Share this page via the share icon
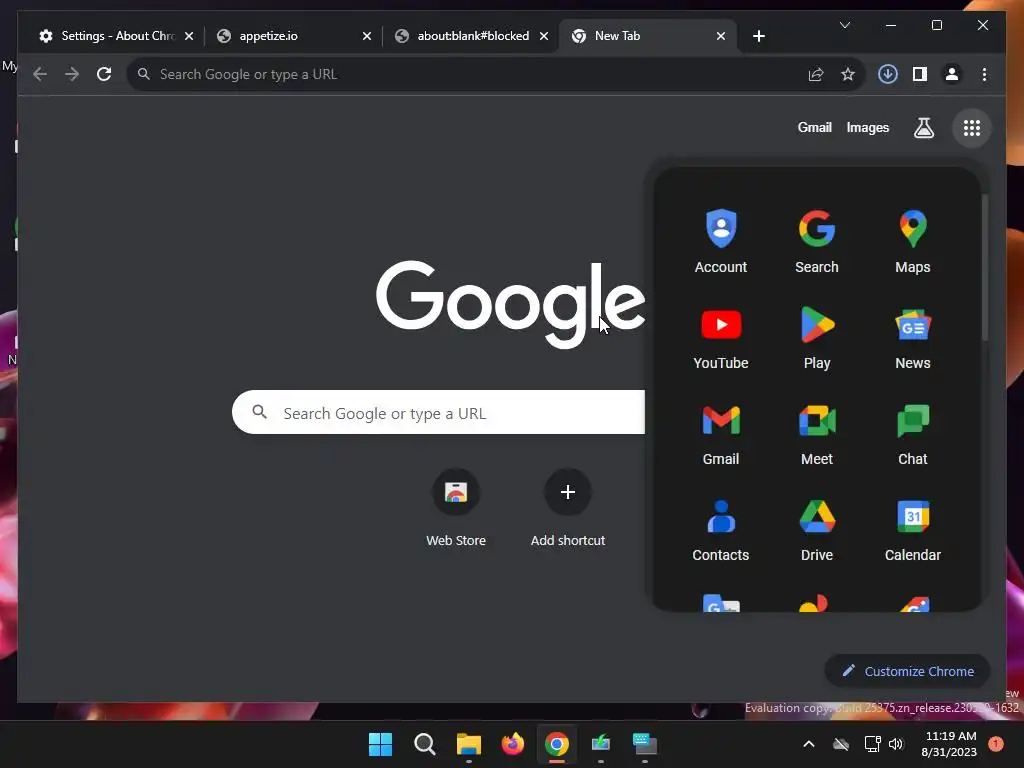Viewport: 1024px width, 768px height. click(x=816, y=74)
